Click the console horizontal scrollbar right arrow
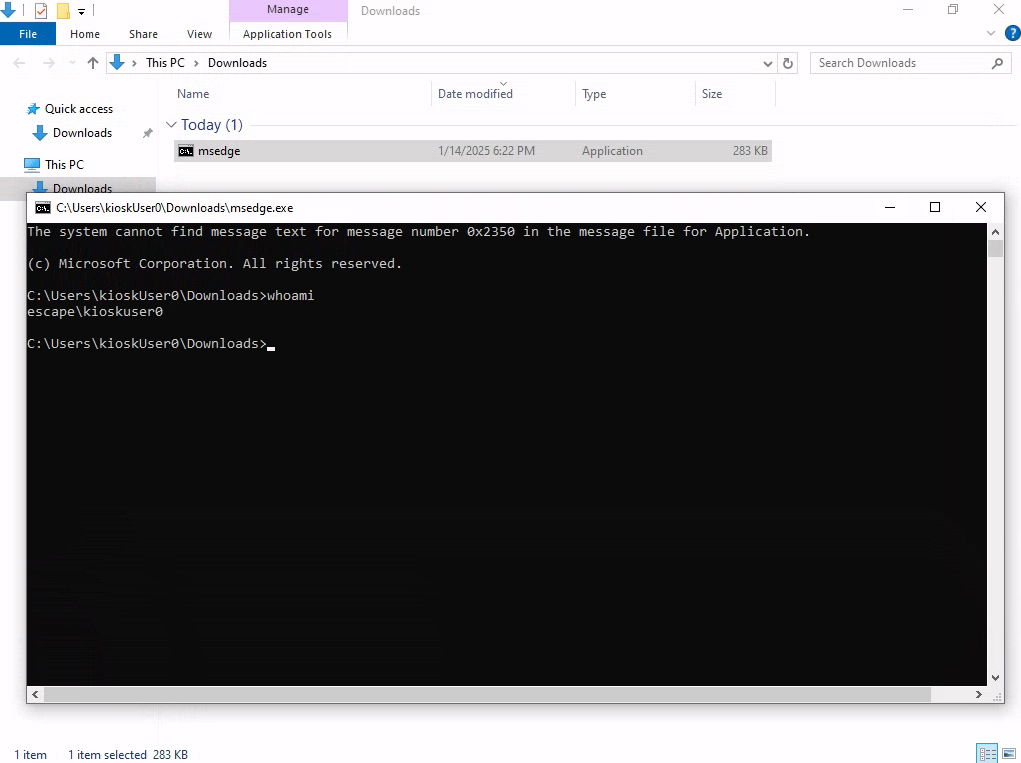Viewport: 1021px width, 763px height. coord(978,695)
